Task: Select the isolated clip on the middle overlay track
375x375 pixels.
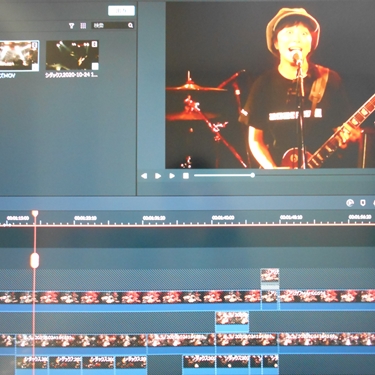Action: [232, 321]
